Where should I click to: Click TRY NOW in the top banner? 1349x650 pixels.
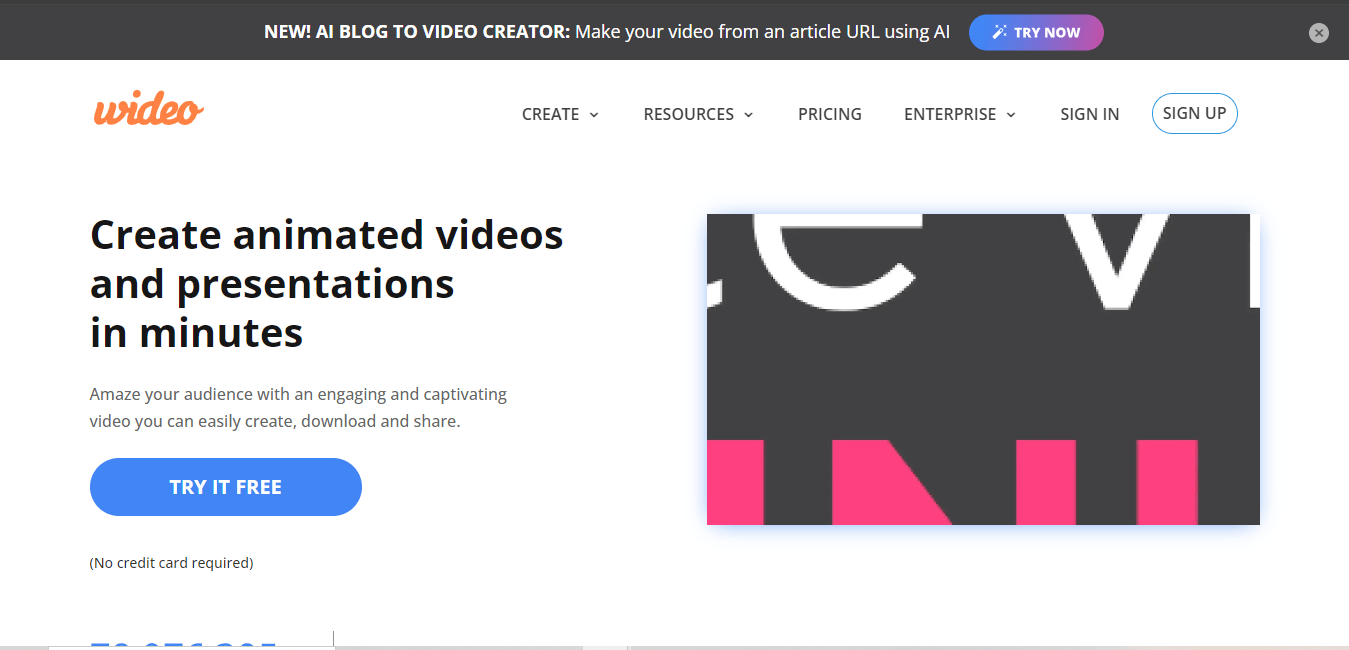1036,32
